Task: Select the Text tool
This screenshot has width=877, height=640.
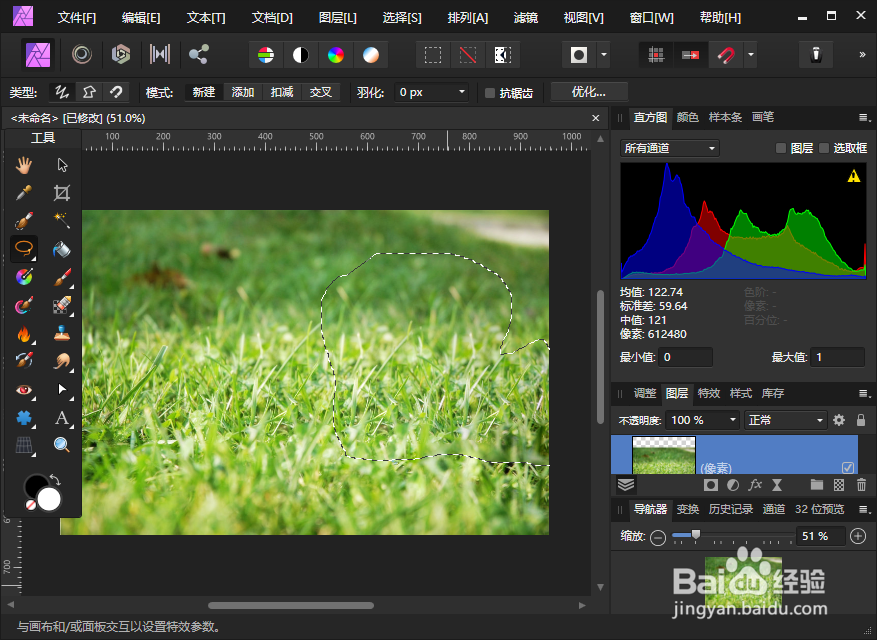Action: 62,418
